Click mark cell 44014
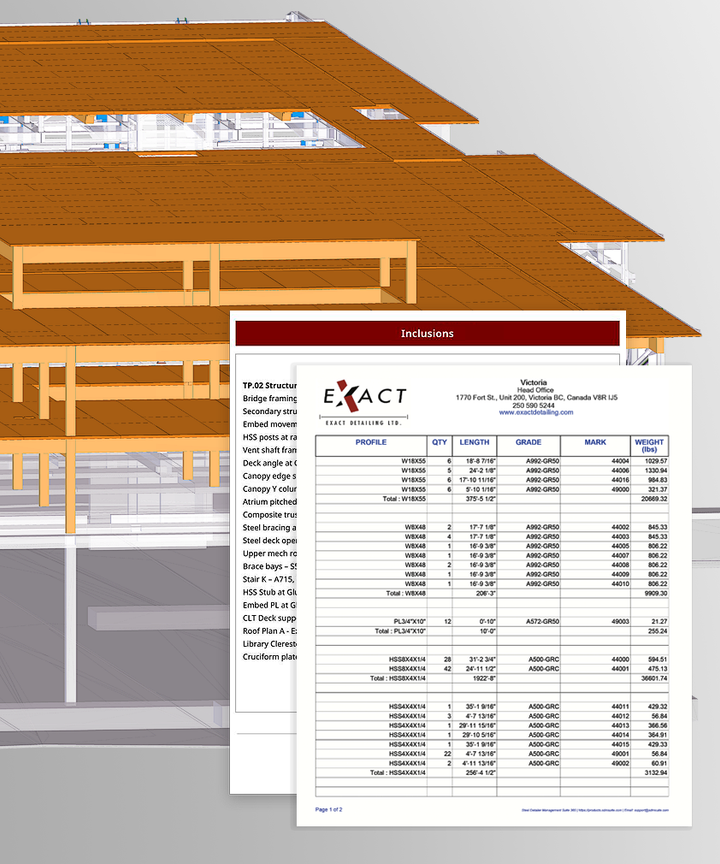Screen dimensions: 720x864 pos(620,735)
